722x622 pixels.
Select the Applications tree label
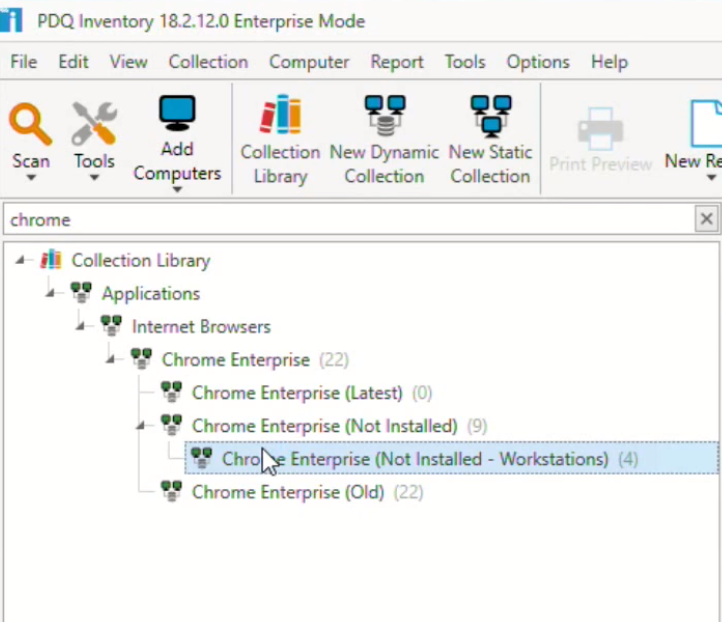point(151,294)
